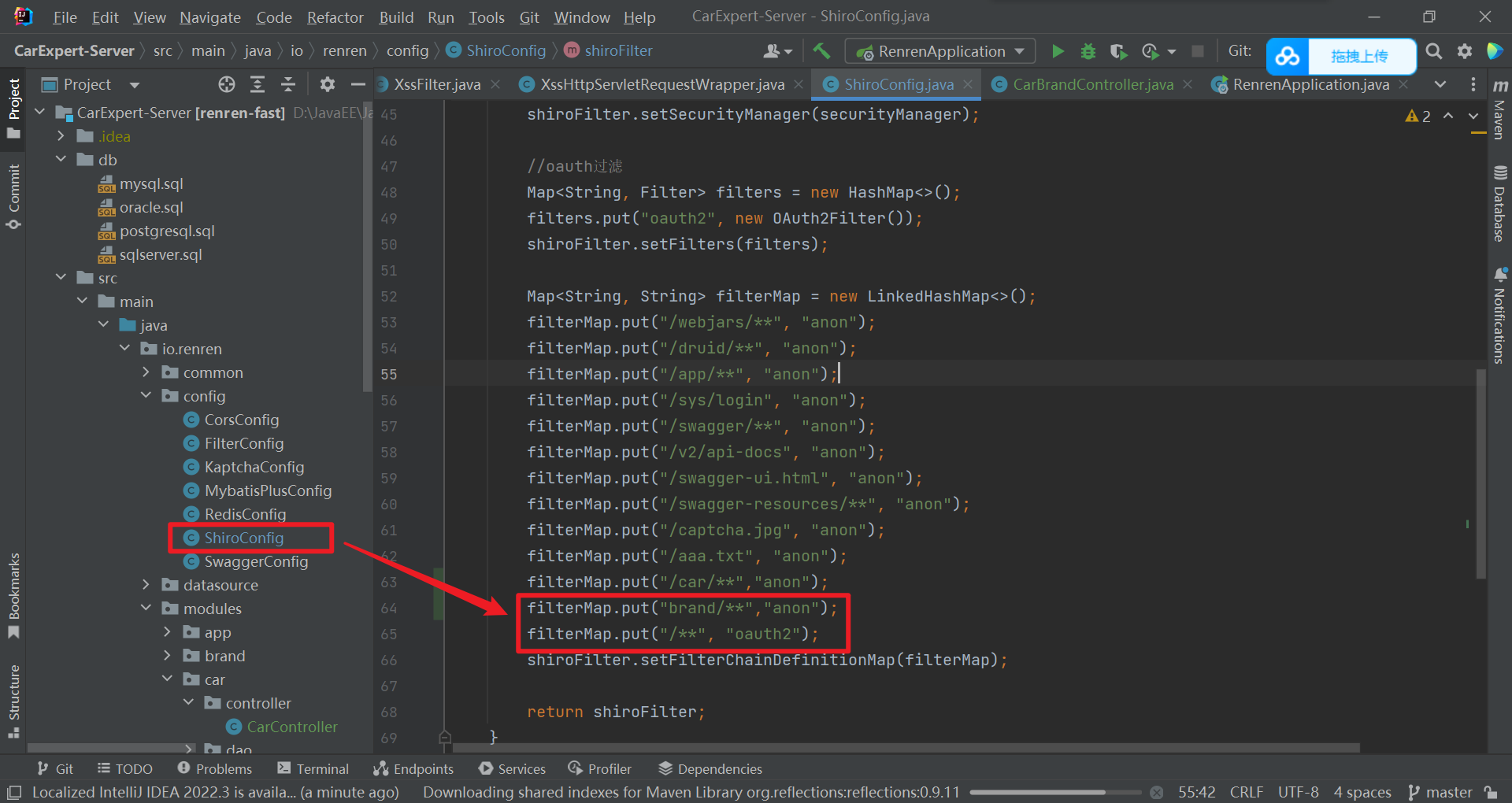Open the Structure tool window
This screenshot has width=1512, height=803.
pos(13,701)
